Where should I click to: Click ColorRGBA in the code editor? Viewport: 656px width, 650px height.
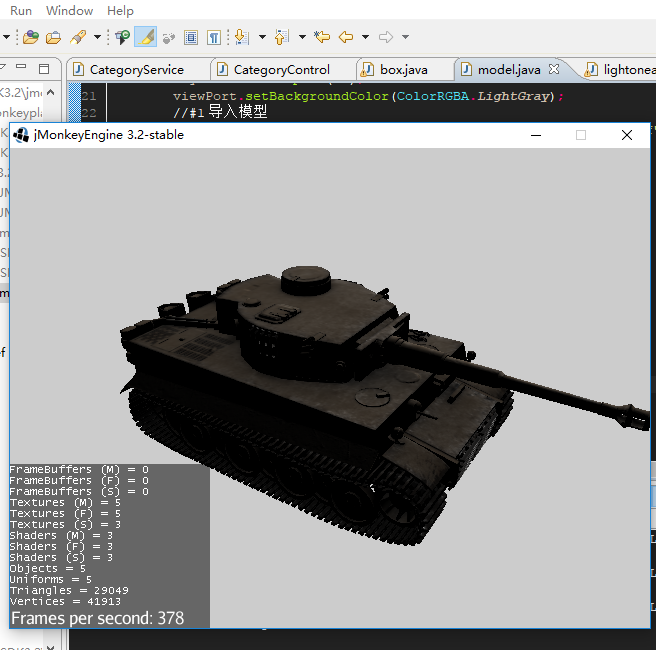pos(433,96)
